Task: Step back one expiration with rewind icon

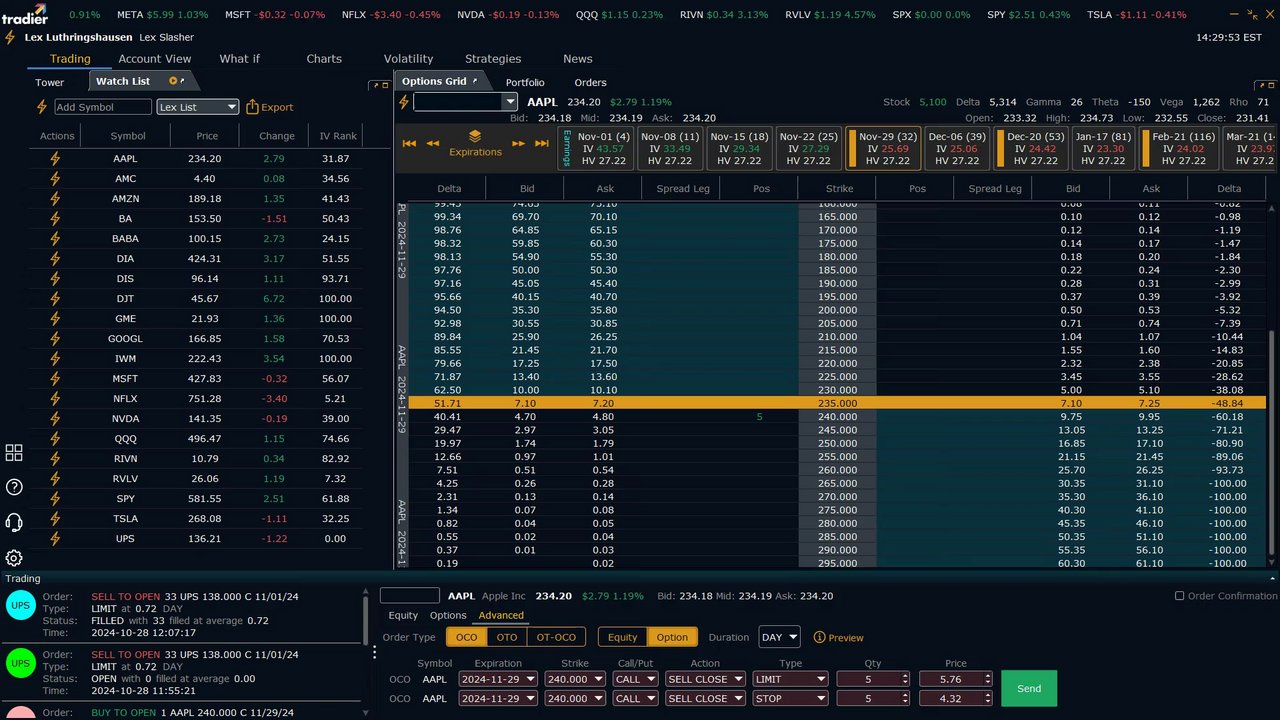Action: point(433,143)
